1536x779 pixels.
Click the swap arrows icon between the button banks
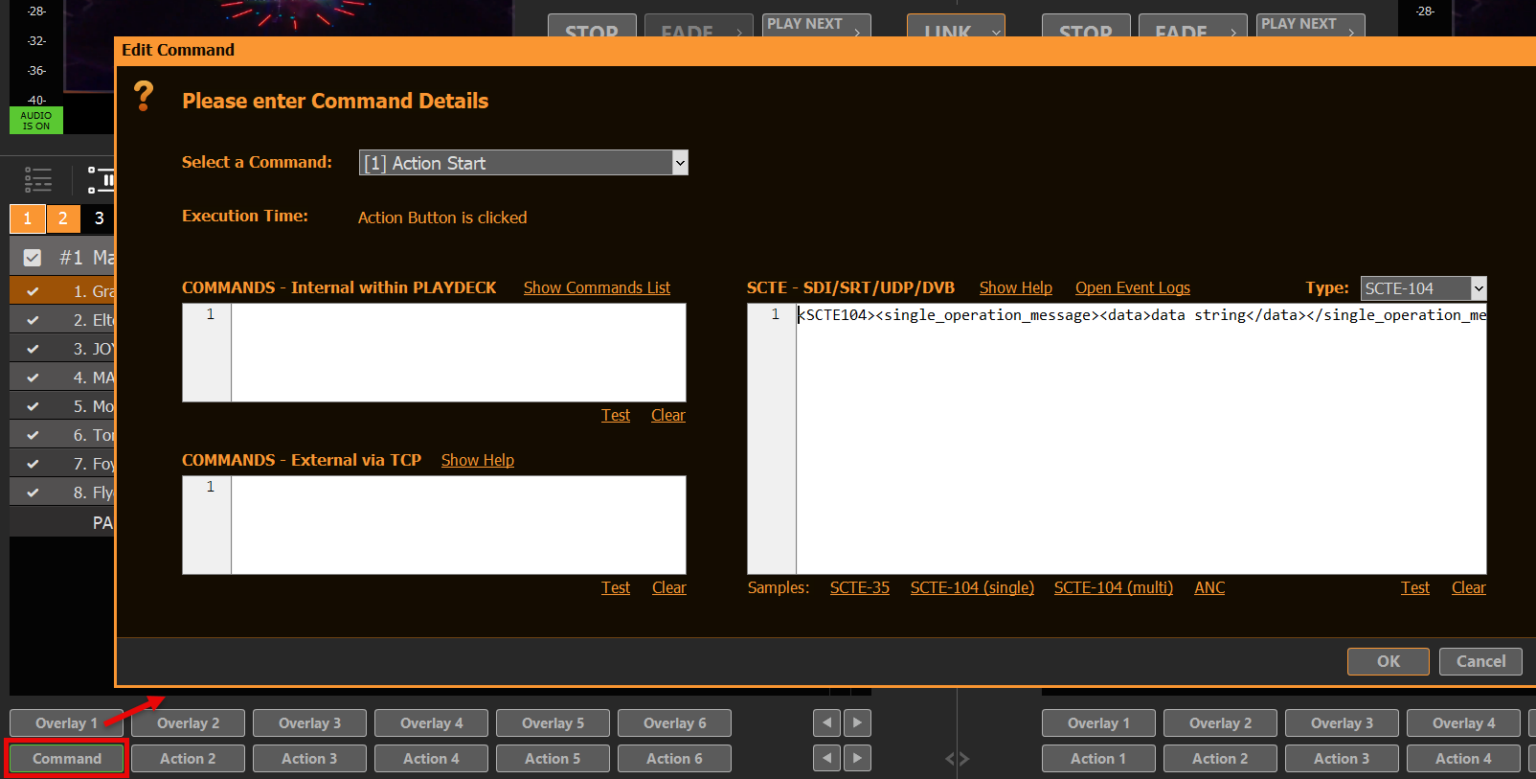[x=958, y=758]
